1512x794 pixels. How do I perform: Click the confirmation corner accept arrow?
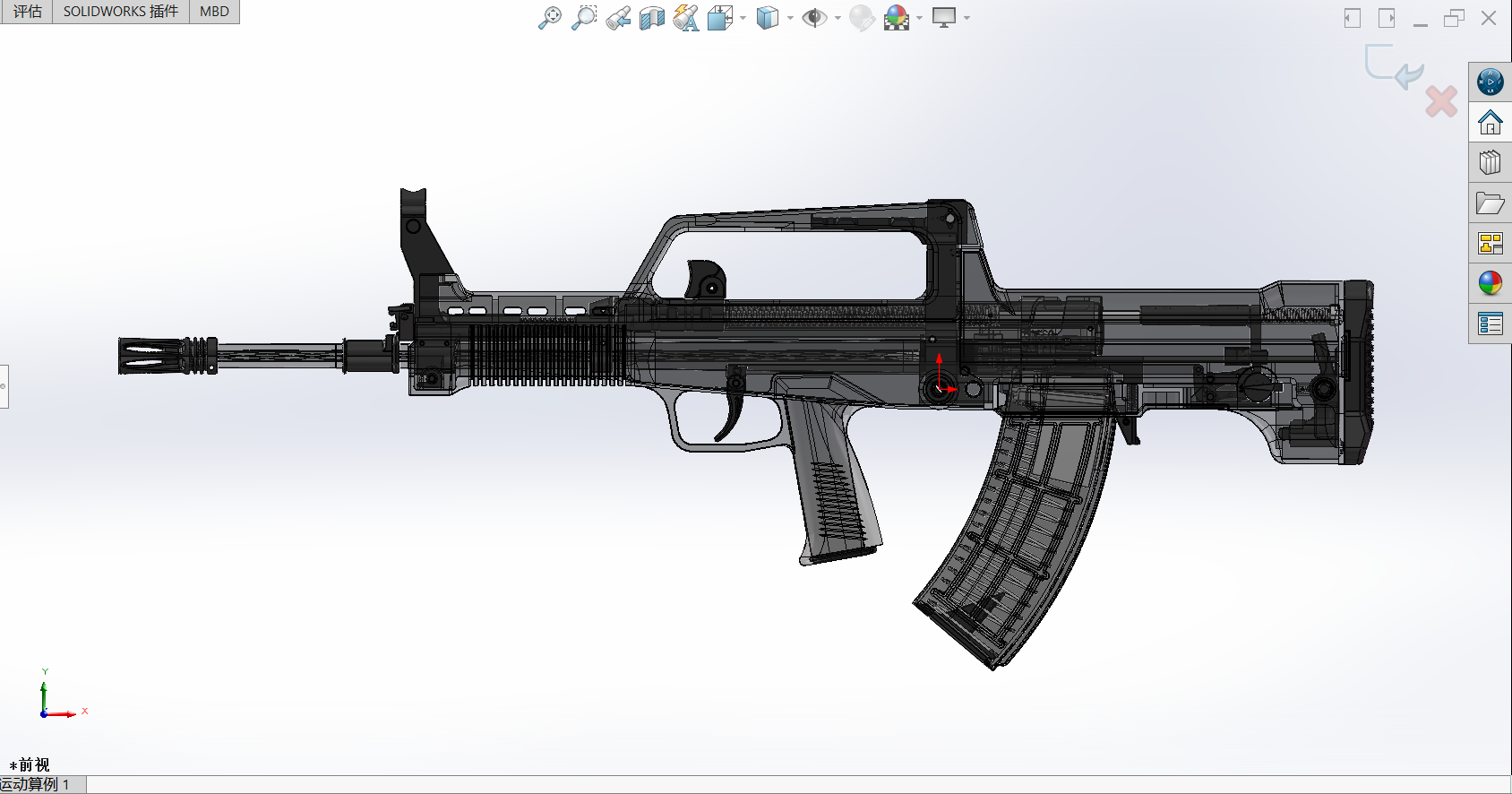coord(1395,67)
